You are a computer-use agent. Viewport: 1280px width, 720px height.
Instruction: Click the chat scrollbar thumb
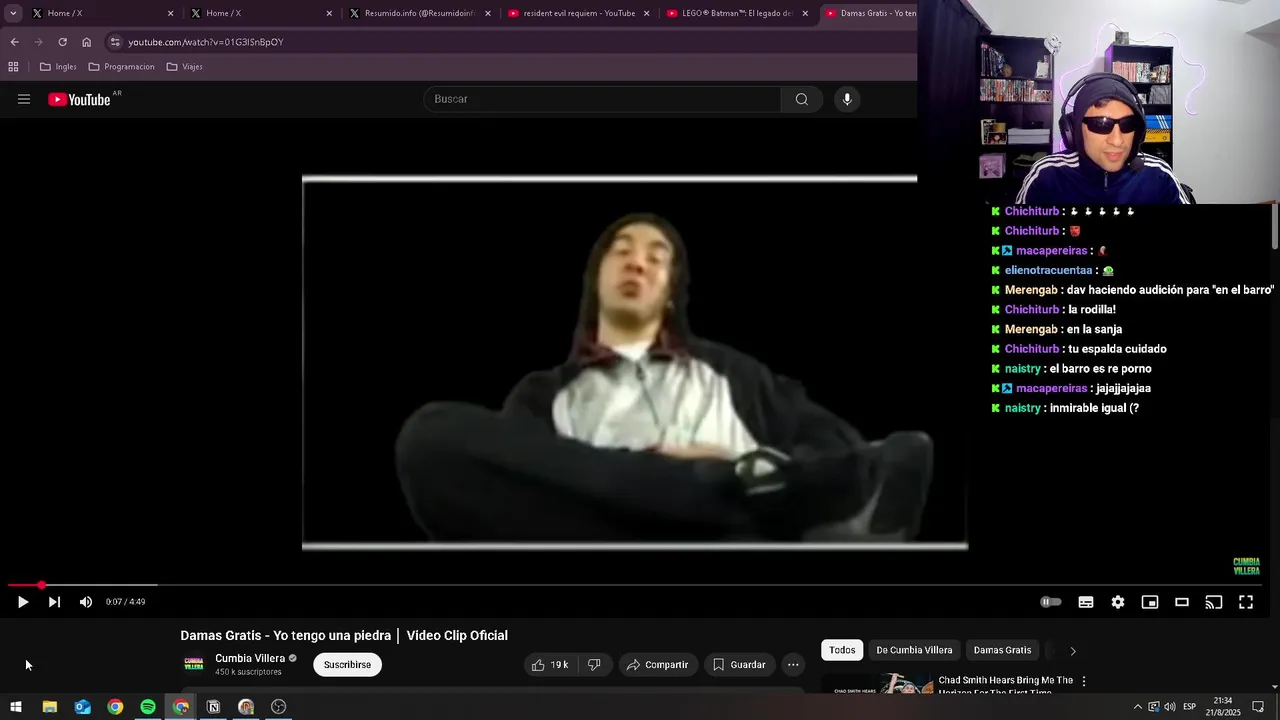tap(1274, 227)
